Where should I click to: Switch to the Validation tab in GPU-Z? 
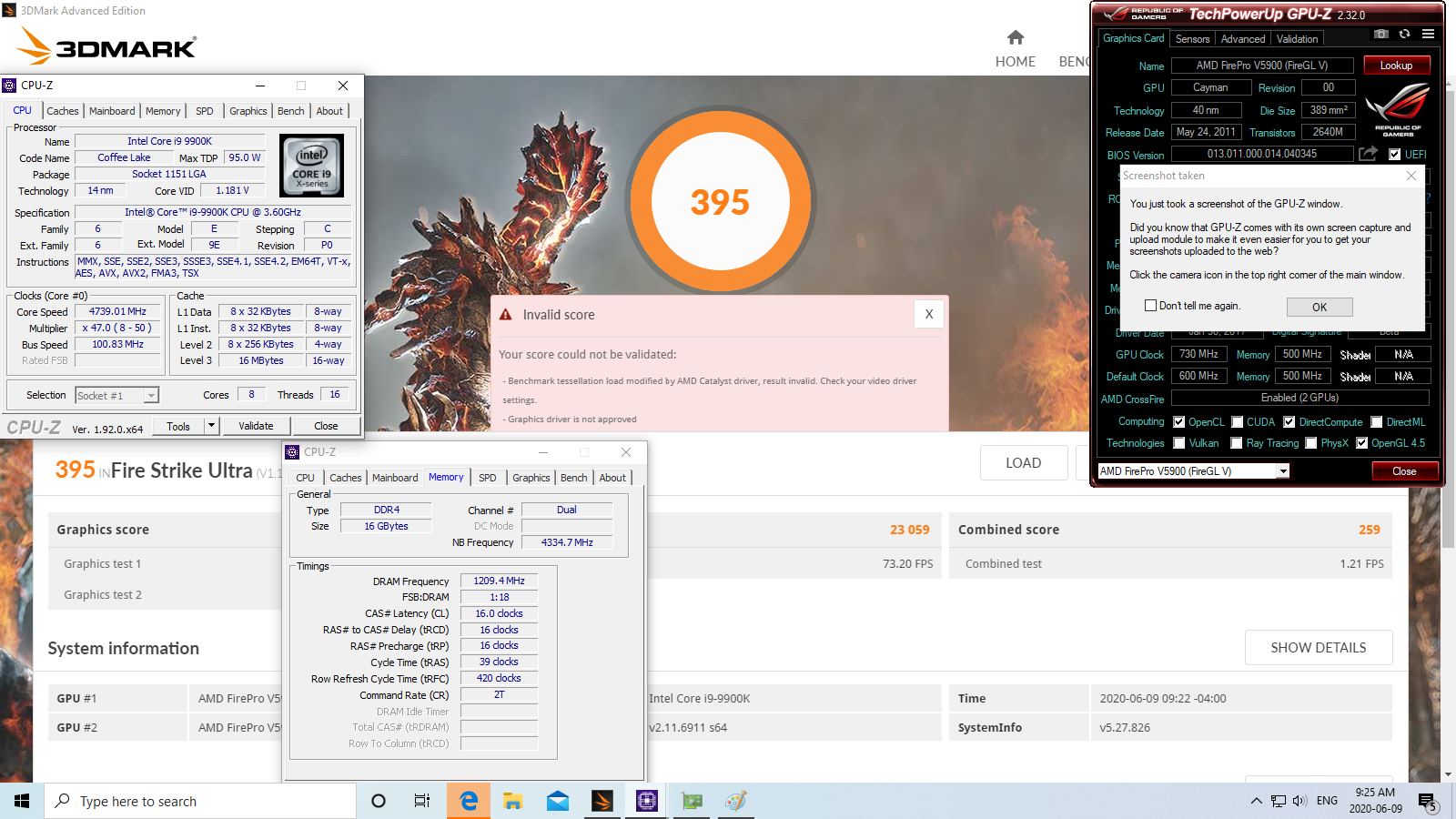pyautogui.click(x=1297, y=39)
